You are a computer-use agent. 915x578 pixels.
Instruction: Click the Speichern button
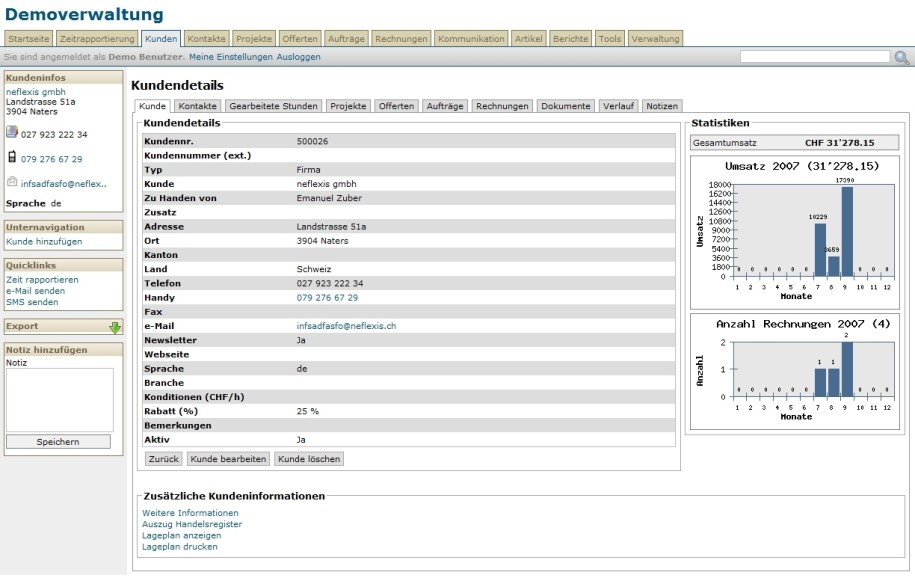pyautogui.click(x=58, y=441)
